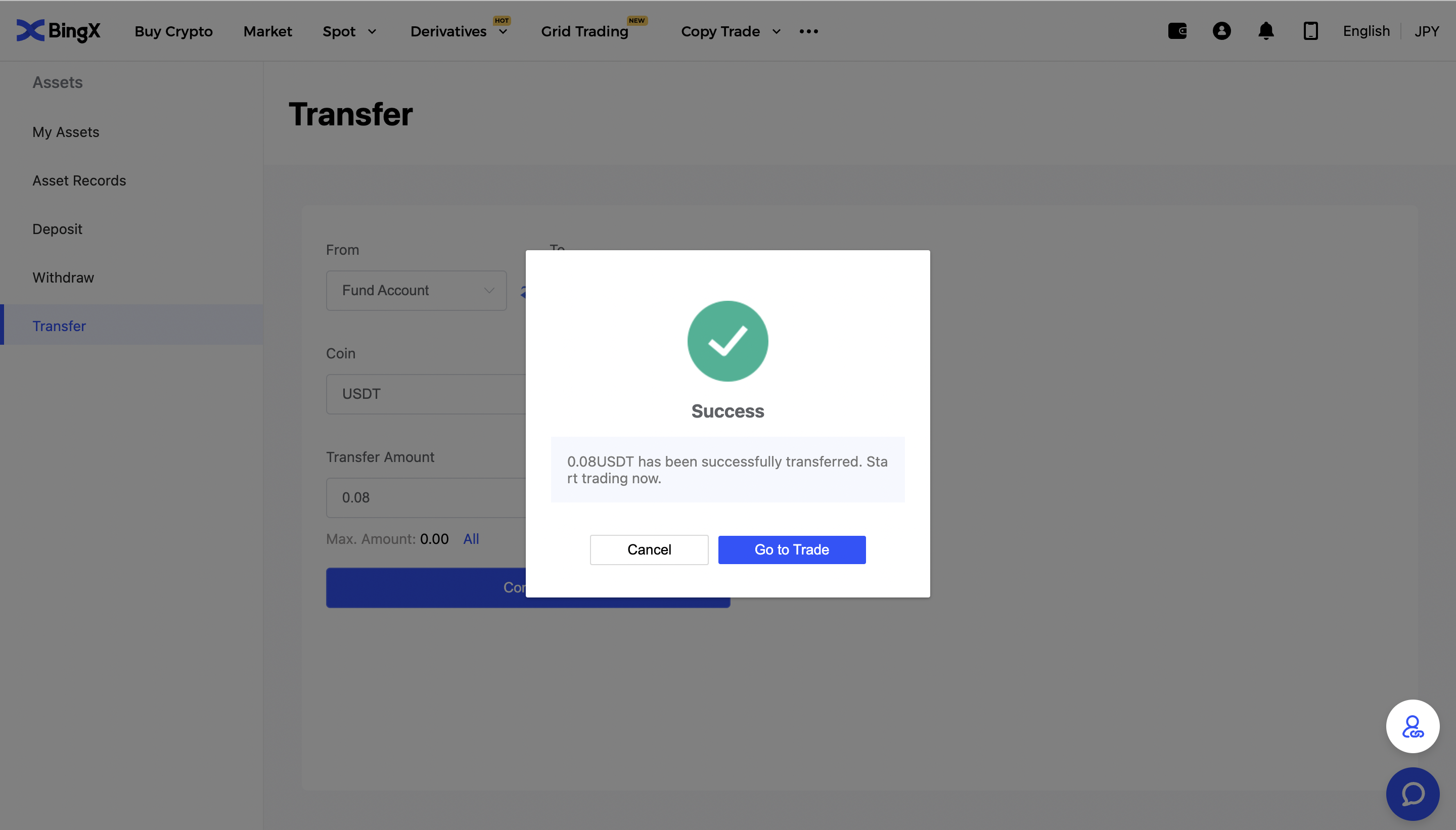Screen dimensions: 1456x830
Task: Open the wallet icon in header
Action: (1177, 31)
